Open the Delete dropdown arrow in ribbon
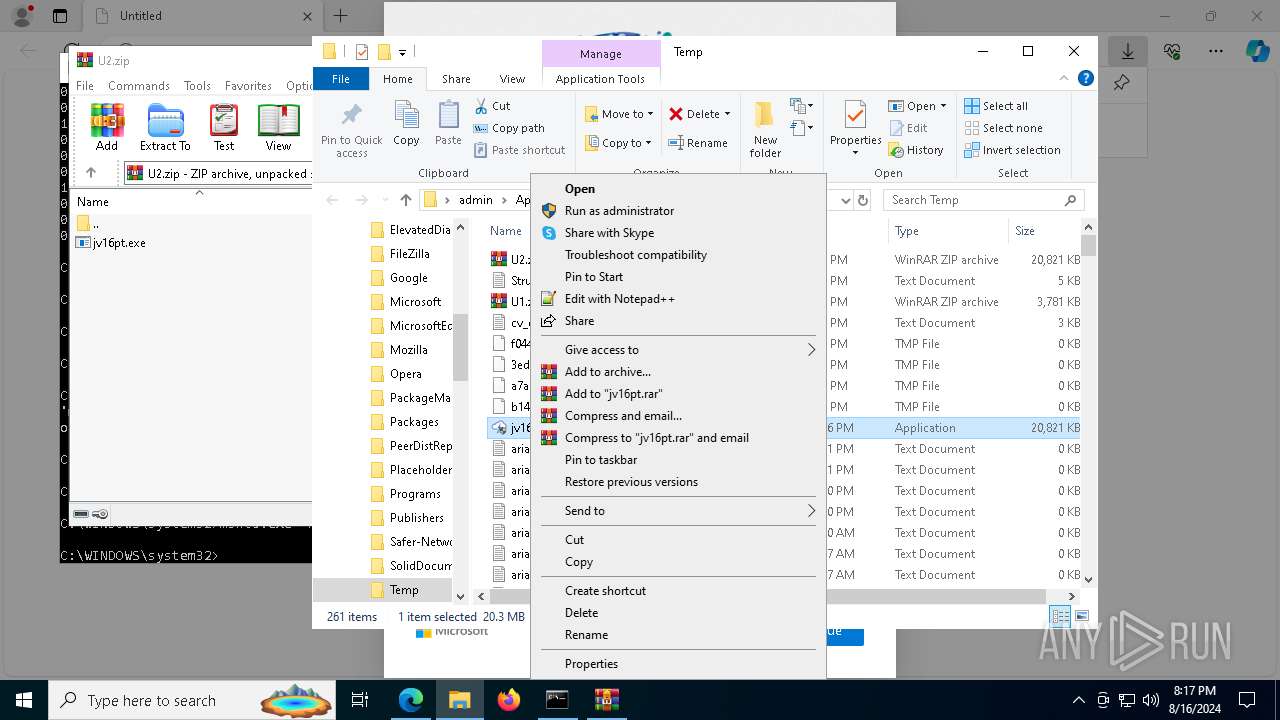 point(727,114)
